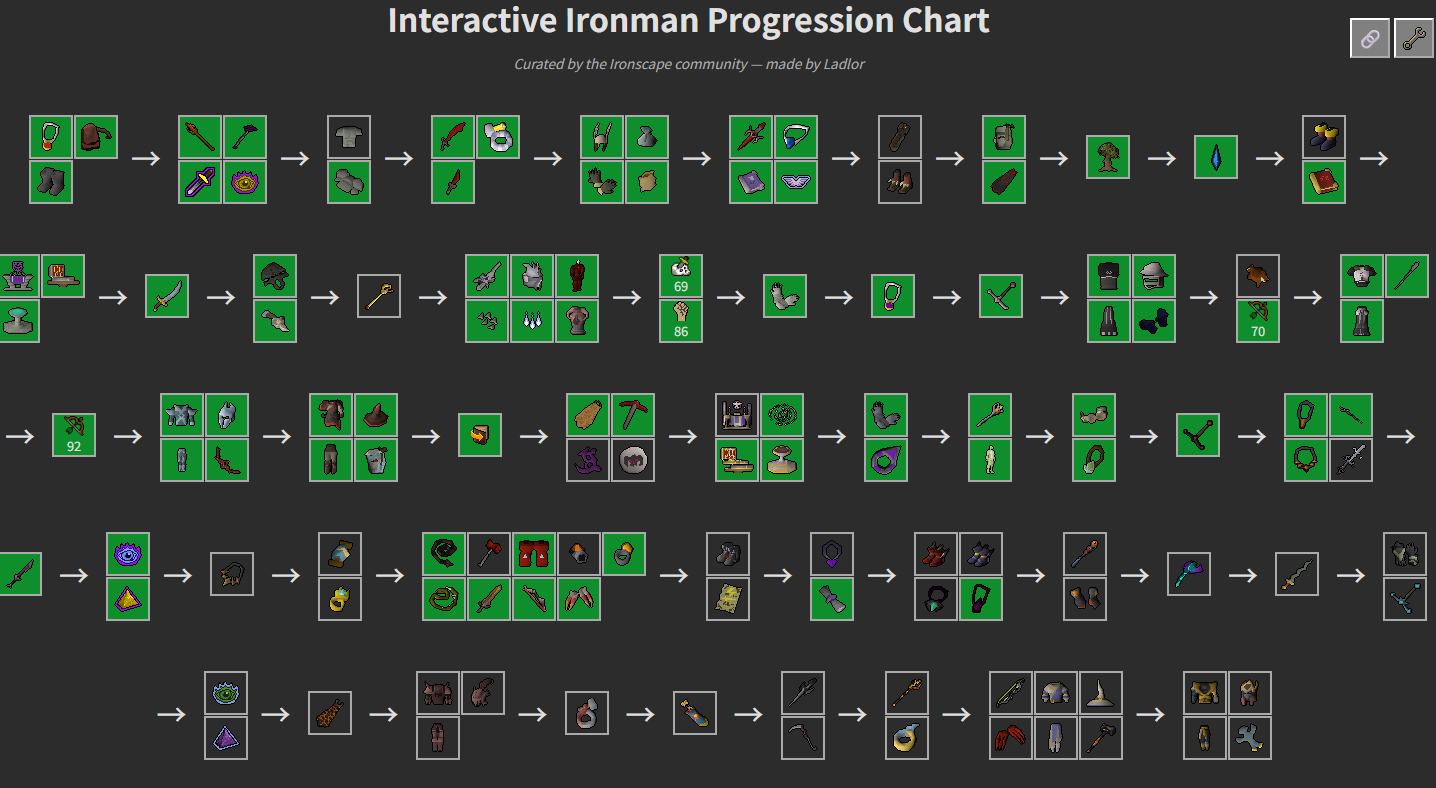
Task: Toggle the dark trident item
Action: coord(803,693)
